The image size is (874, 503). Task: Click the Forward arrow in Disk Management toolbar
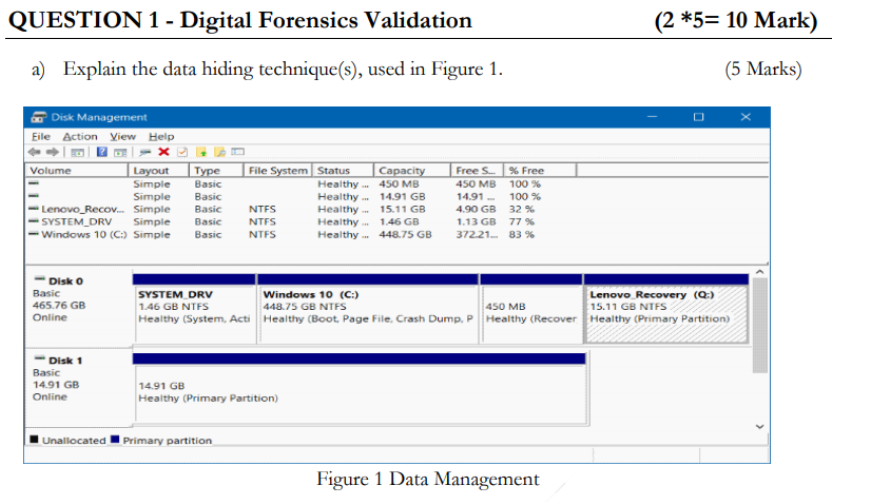pyautogui.click(x=52, y=152)
